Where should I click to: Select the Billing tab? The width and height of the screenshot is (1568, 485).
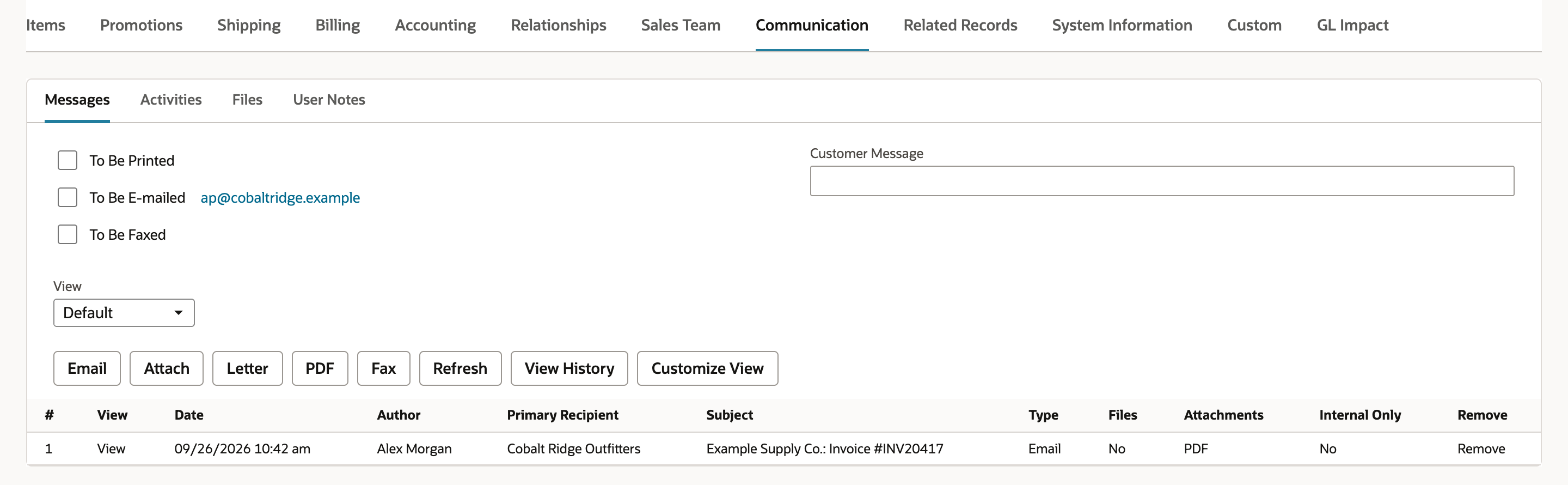[x=338, y=25]
